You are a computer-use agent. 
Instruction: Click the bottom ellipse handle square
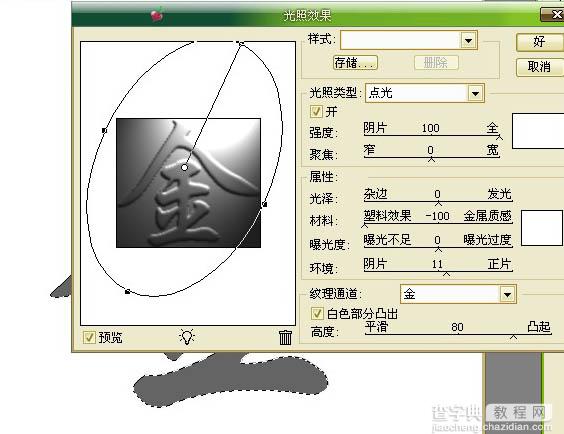[127, 292]
